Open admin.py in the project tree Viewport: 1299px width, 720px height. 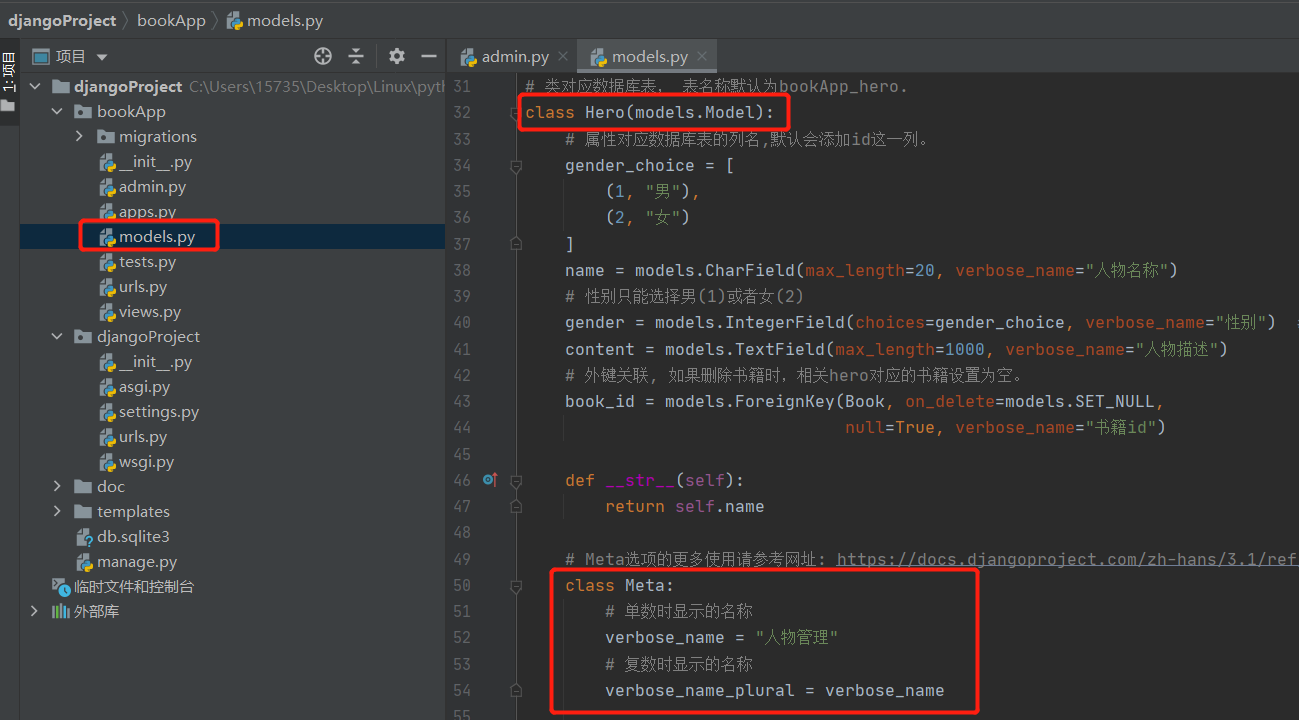click(152, 187)
